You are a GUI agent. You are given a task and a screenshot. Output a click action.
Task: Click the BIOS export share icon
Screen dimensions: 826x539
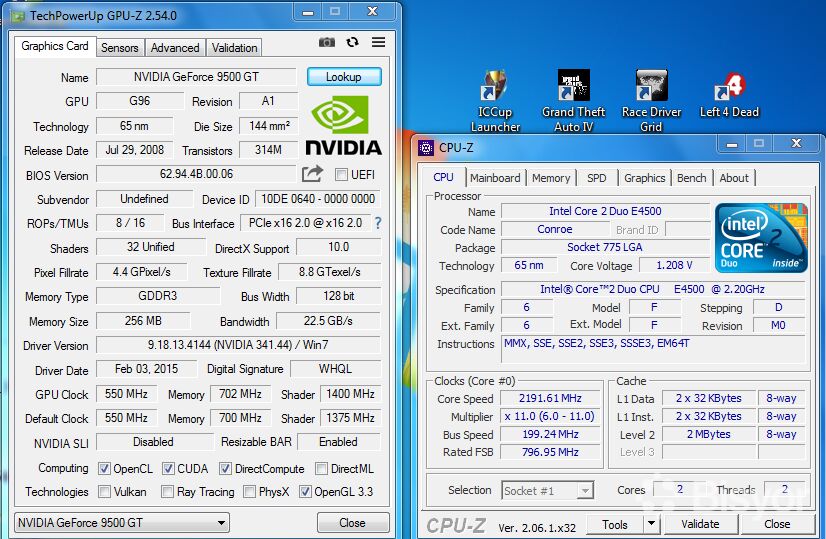coord(312,173)
